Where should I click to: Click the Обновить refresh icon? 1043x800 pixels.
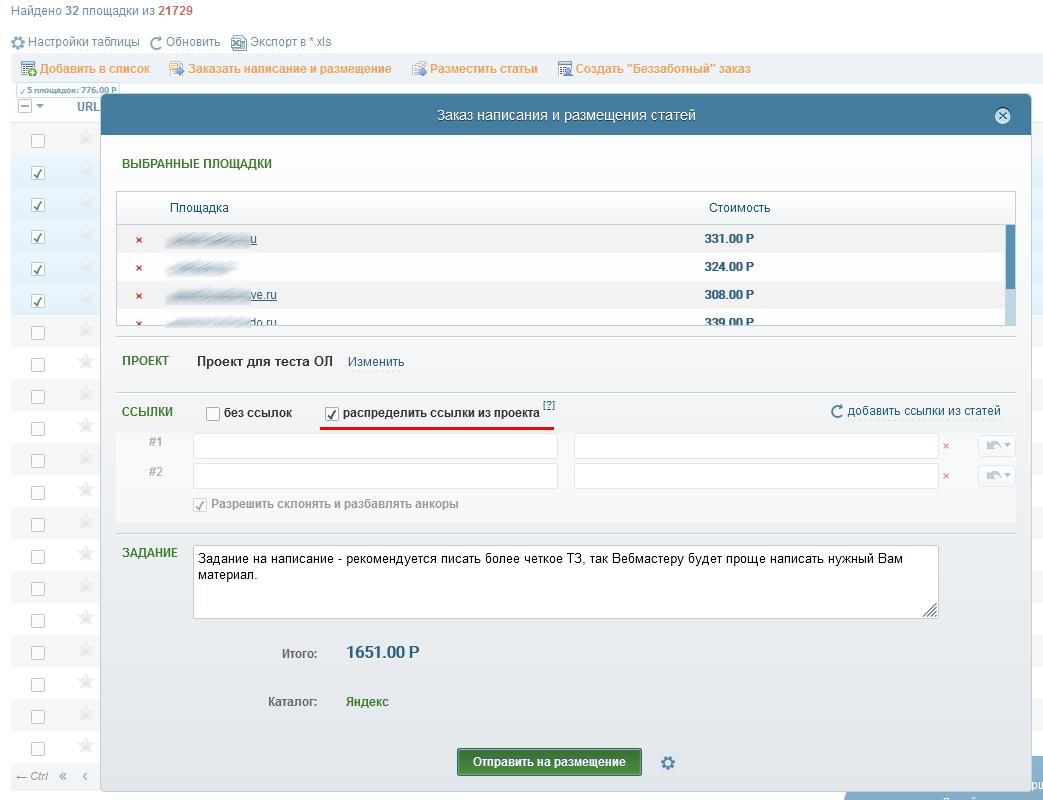pyautogui.click(x=156, y=43)
